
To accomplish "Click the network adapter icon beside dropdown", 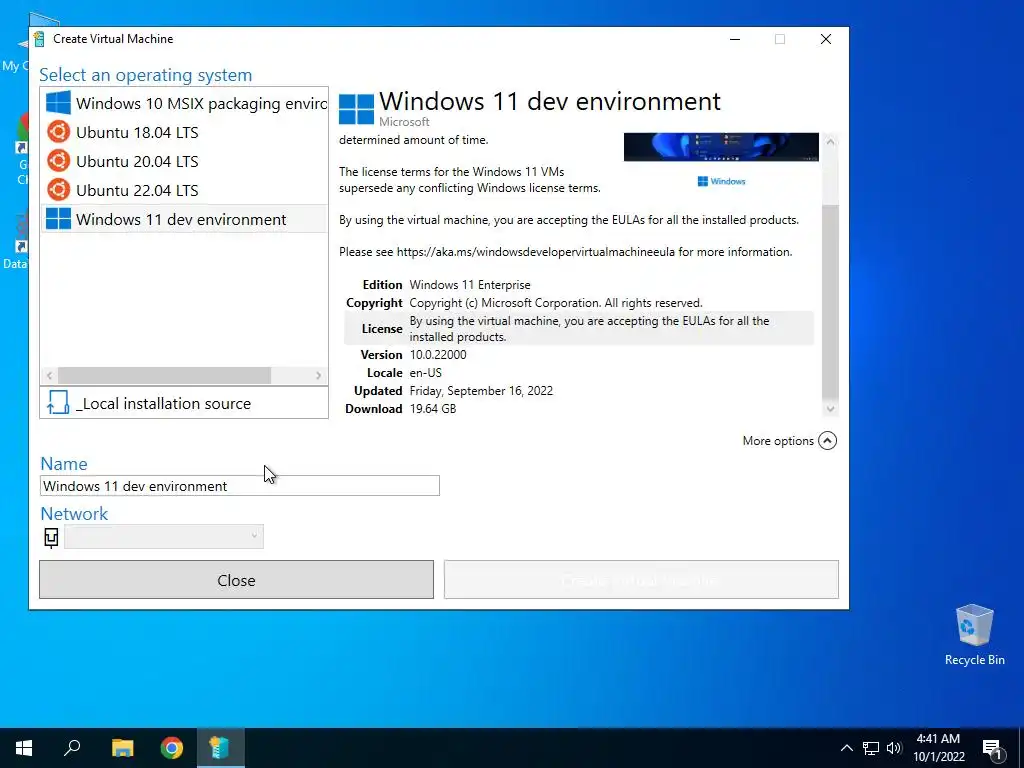I will (x=51, y=537).
